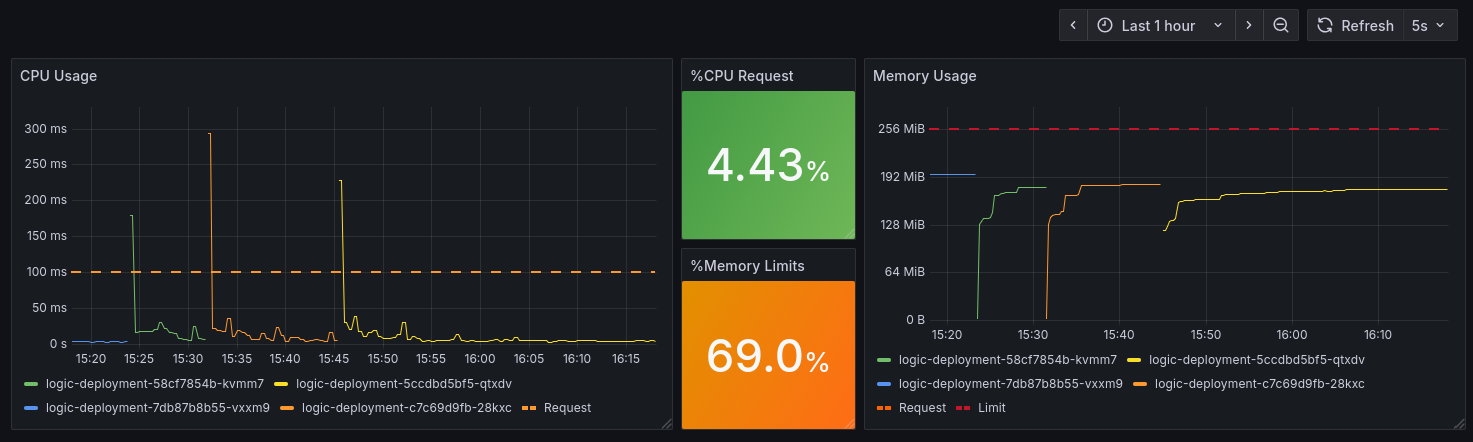
Task: Click Request color swatch in CPU legend
Action: click(x=527, y=407)
